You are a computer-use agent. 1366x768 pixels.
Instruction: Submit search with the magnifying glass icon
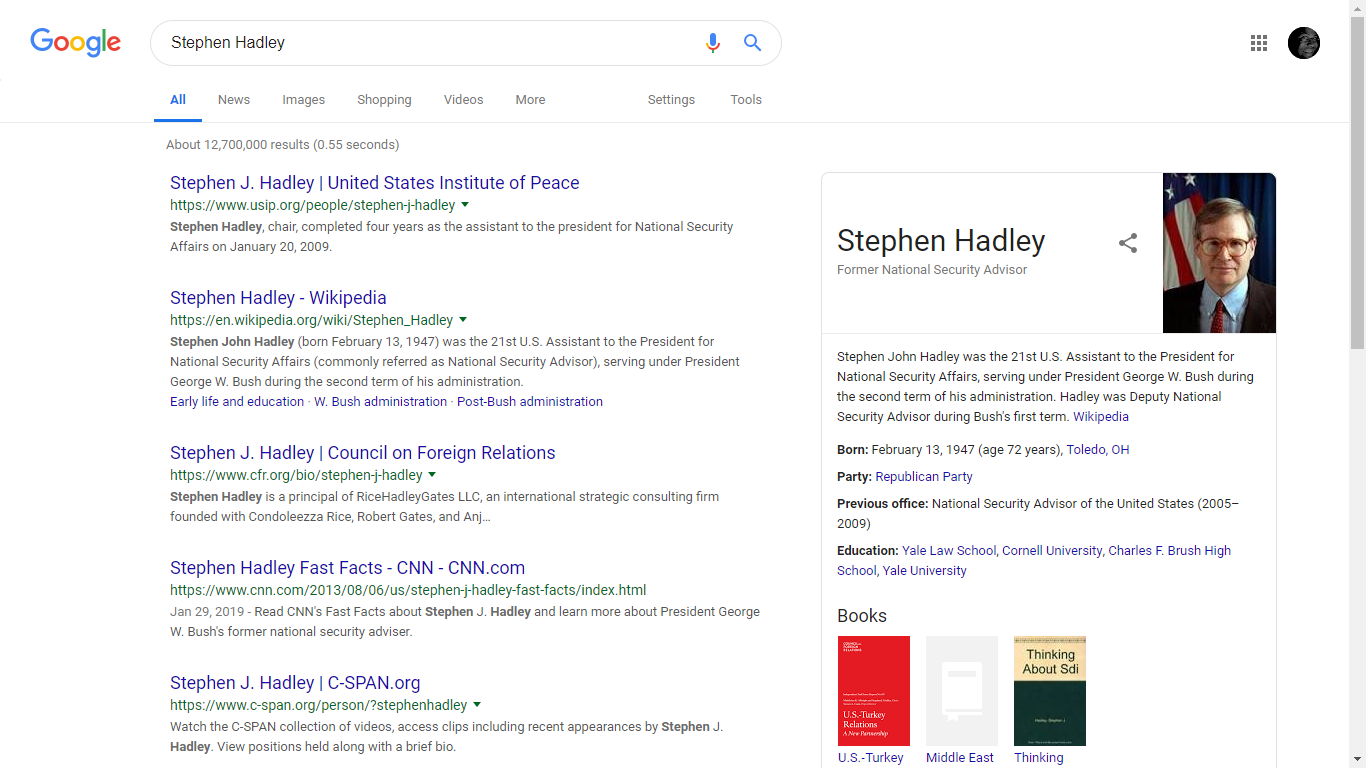pos(752,43)
